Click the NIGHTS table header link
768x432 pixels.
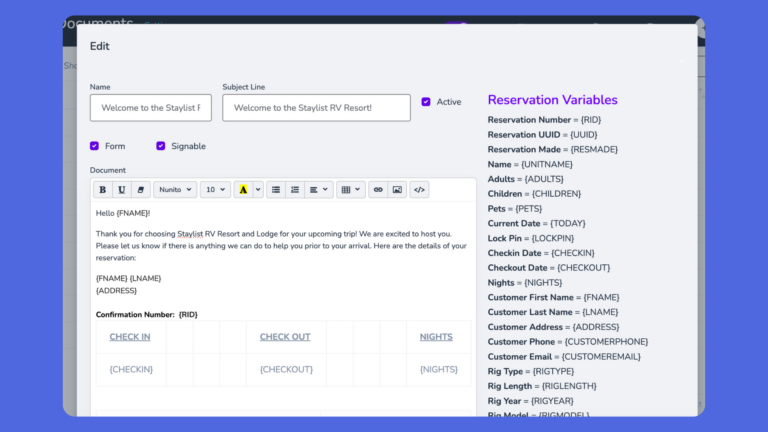click(436, 337)
